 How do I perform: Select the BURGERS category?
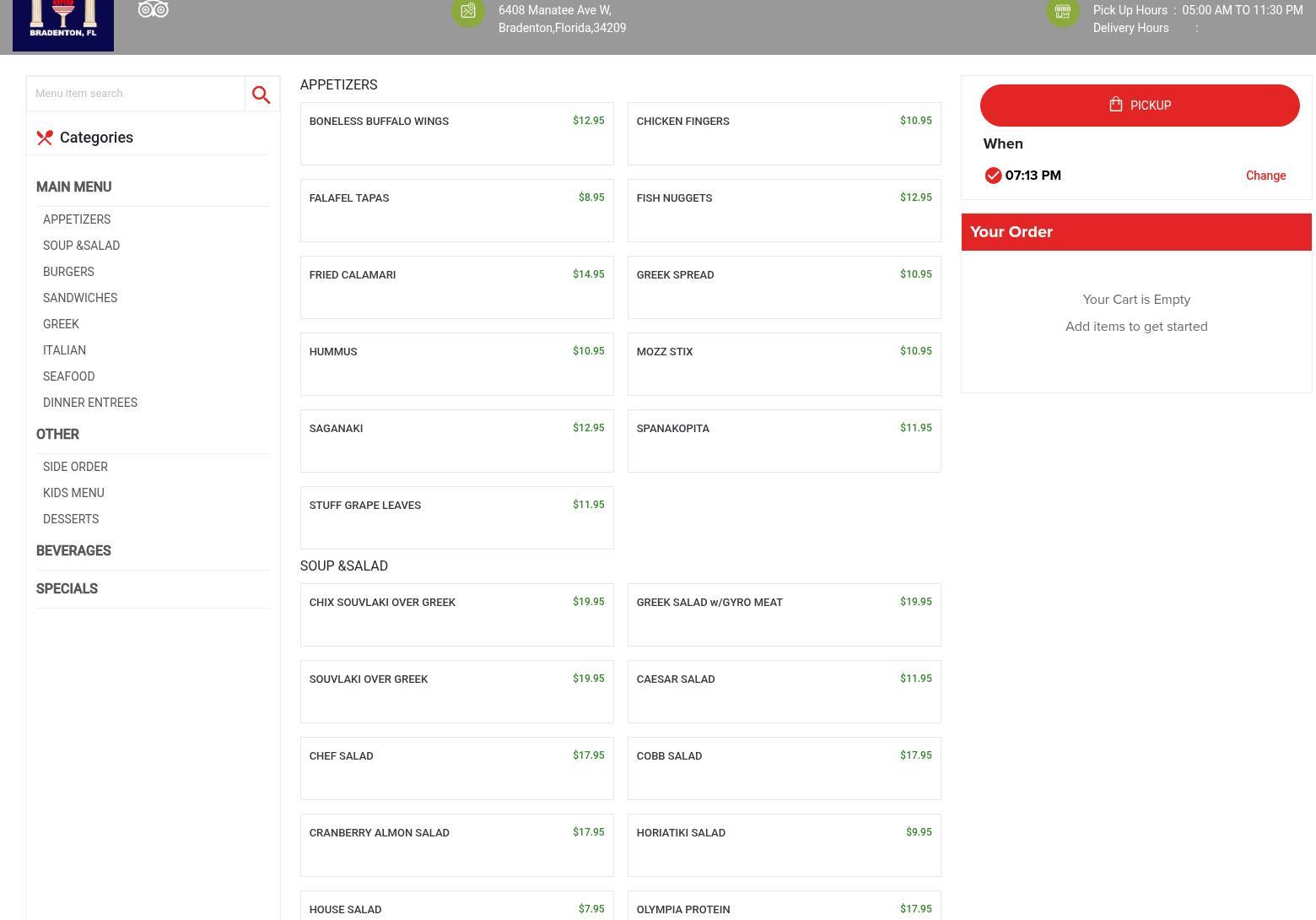(68, 272)
